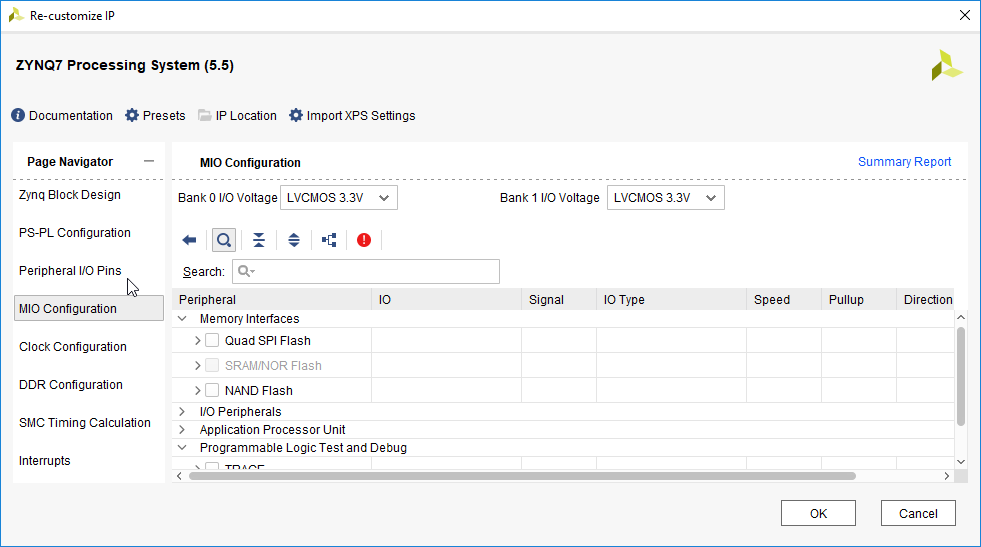Close the Re-customize IP dialog
The image size is (981, 547).
tap(965, 16)
